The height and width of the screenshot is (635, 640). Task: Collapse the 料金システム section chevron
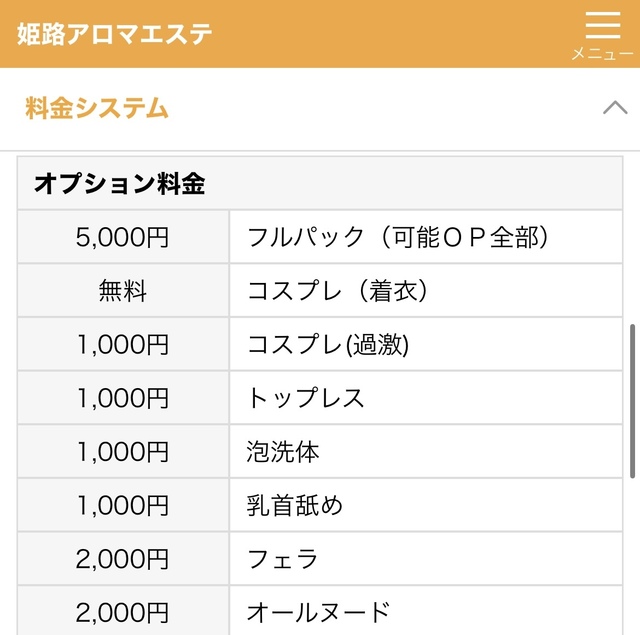click(x=615, y=108)
